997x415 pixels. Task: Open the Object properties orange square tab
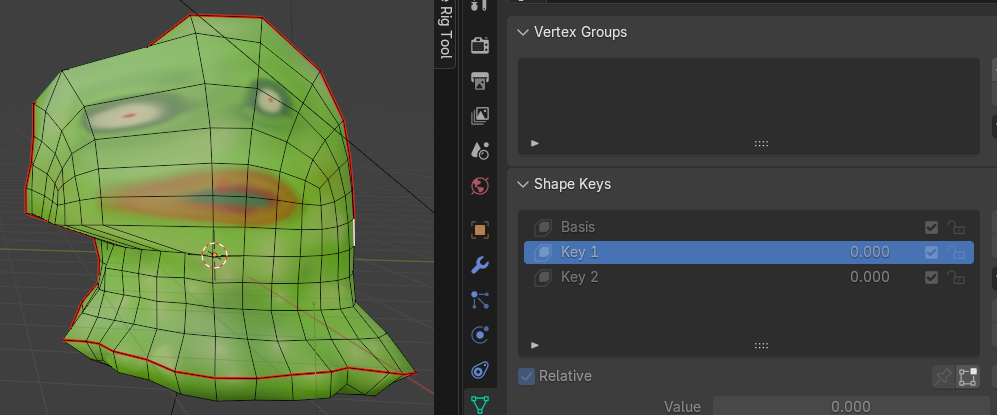(480, 229)
